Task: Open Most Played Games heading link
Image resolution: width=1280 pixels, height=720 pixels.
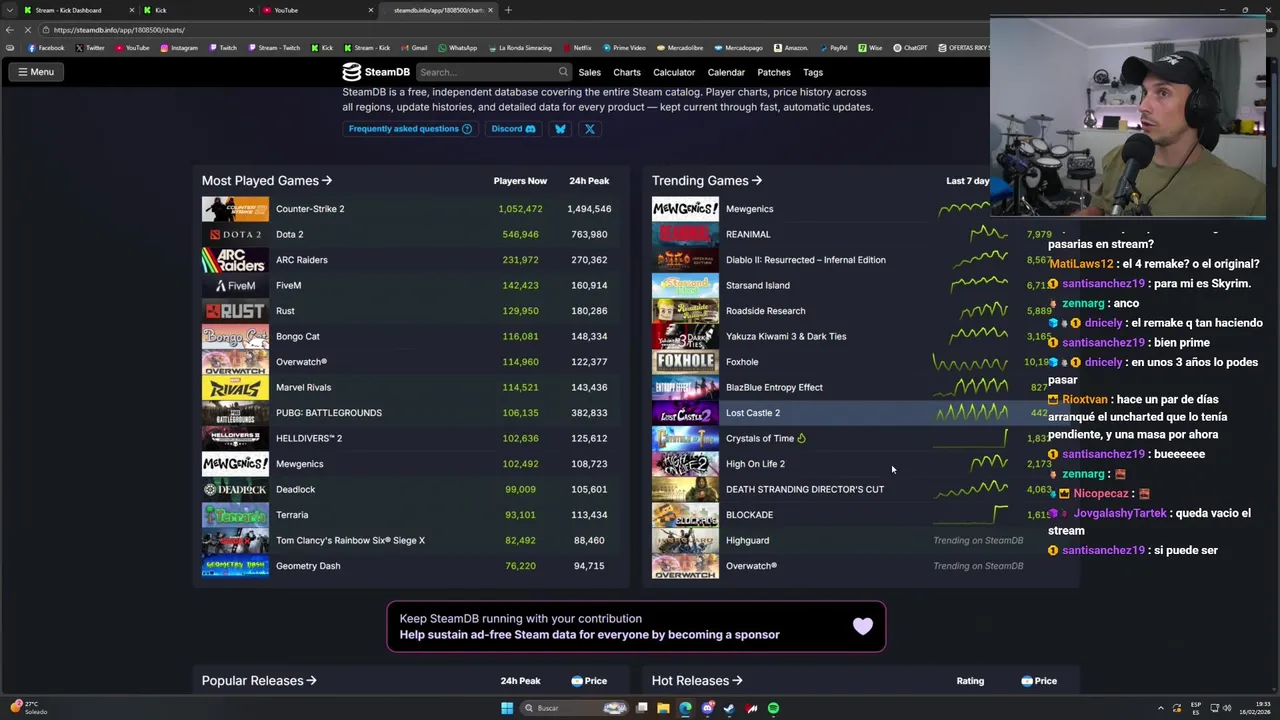Action: click(267, 181)
